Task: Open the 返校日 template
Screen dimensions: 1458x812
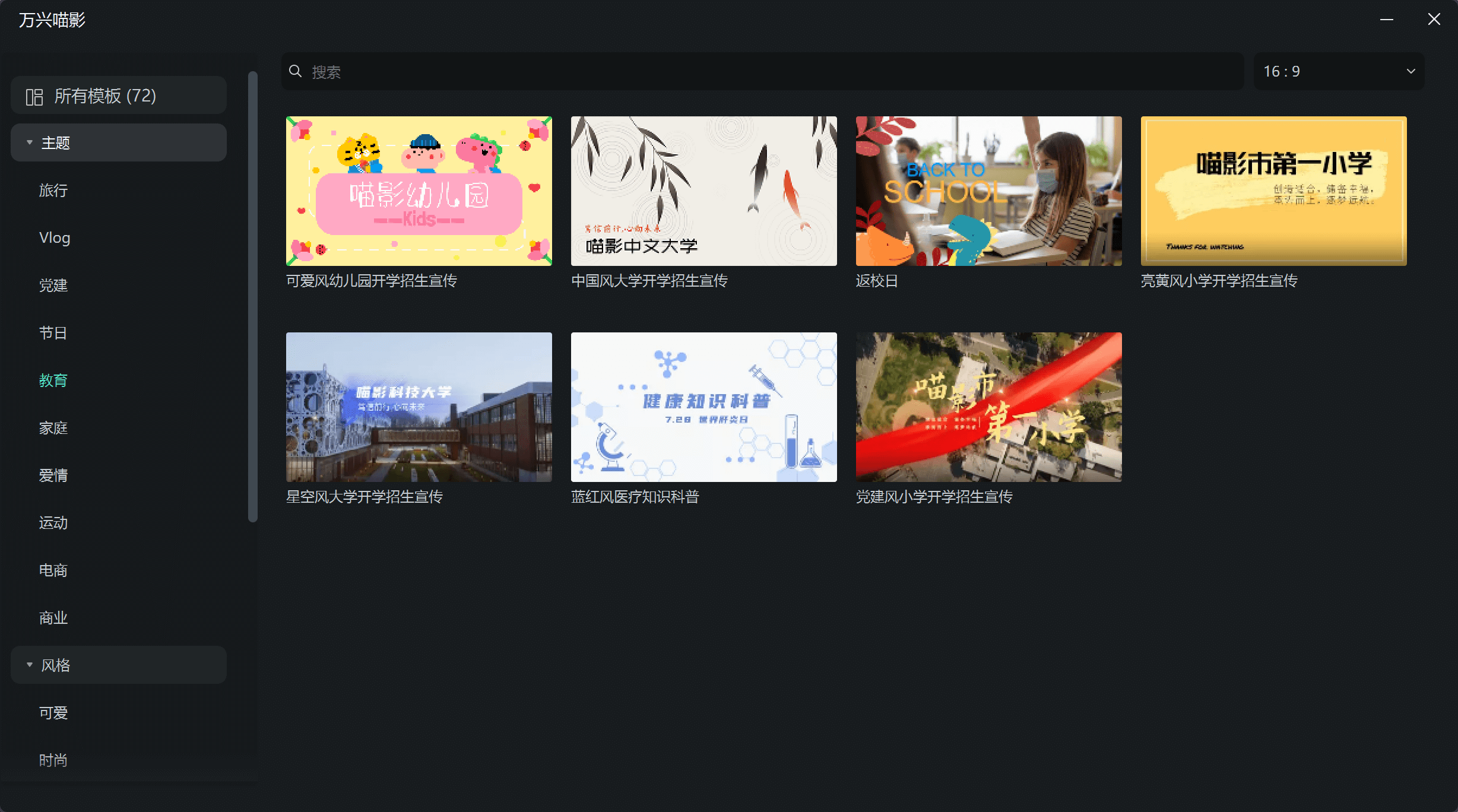Action: click(x=988, y=191)
